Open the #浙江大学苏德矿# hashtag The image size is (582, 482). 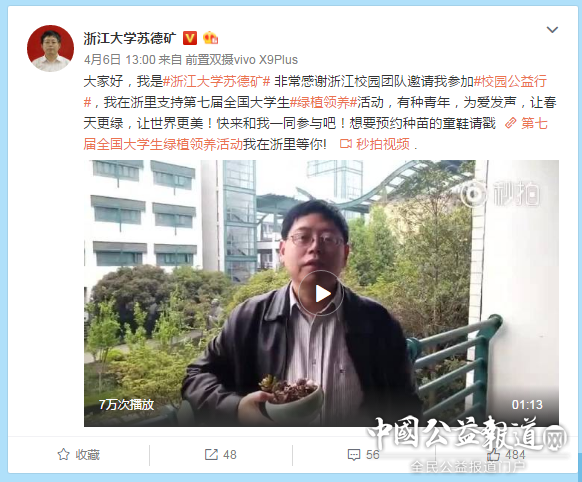pos(217,81)
